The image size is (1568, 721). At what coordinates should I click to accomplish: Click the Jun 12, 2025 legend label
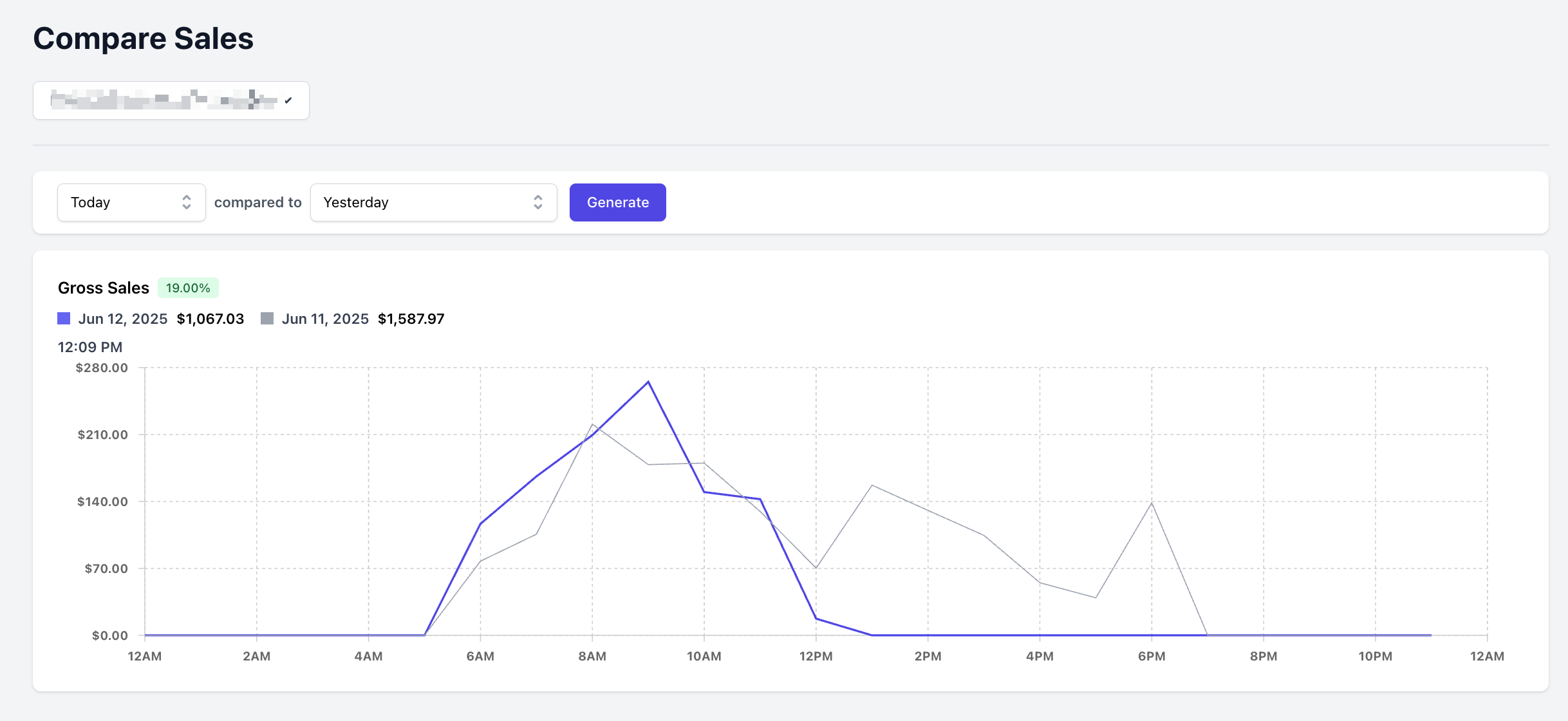[123, 319]
